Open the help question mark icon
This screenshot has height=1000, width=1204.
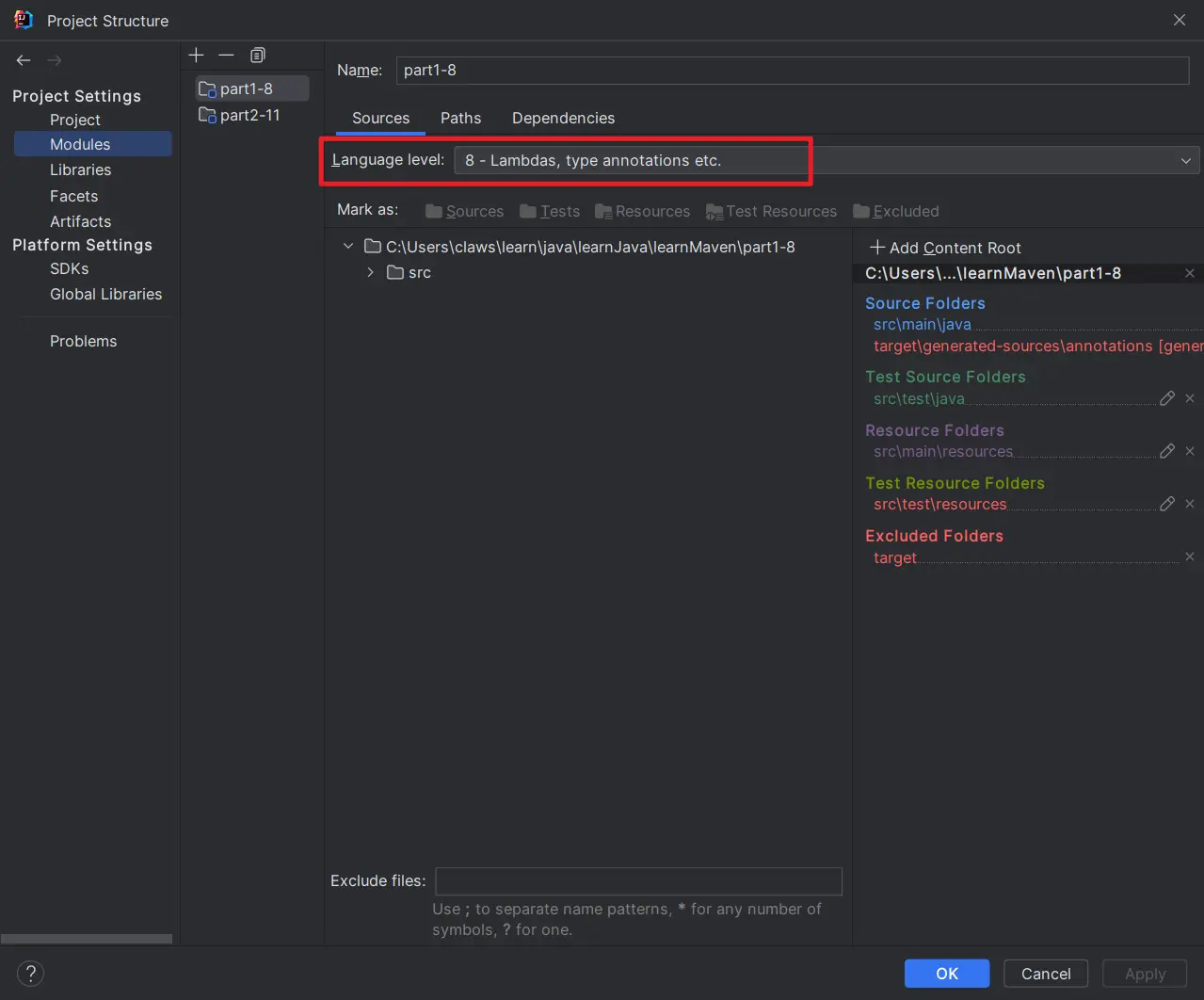[x=30, y=973]
